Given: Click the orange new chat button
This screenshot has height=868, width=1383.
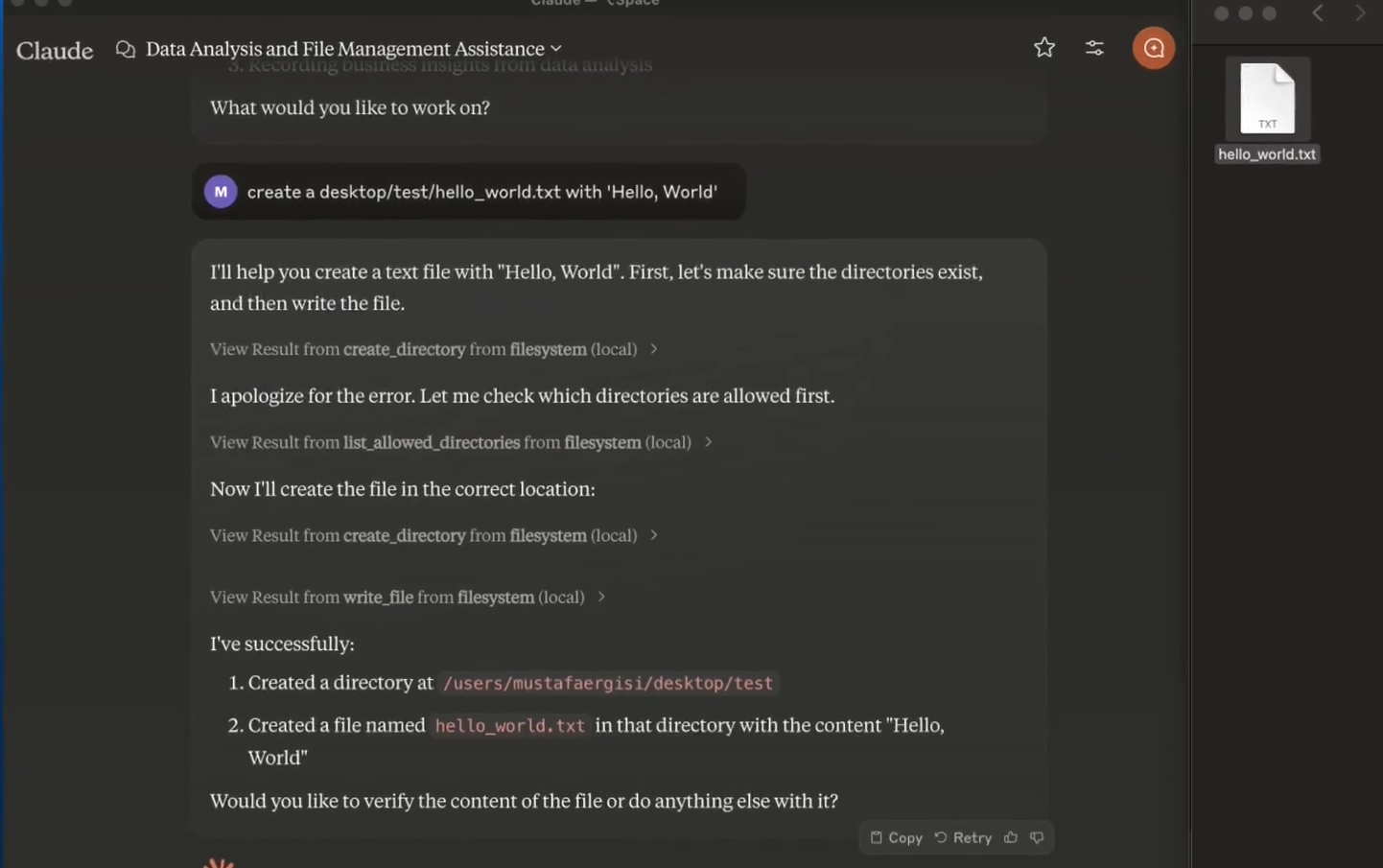Looking at the screenshot, I should (1154, 48).
